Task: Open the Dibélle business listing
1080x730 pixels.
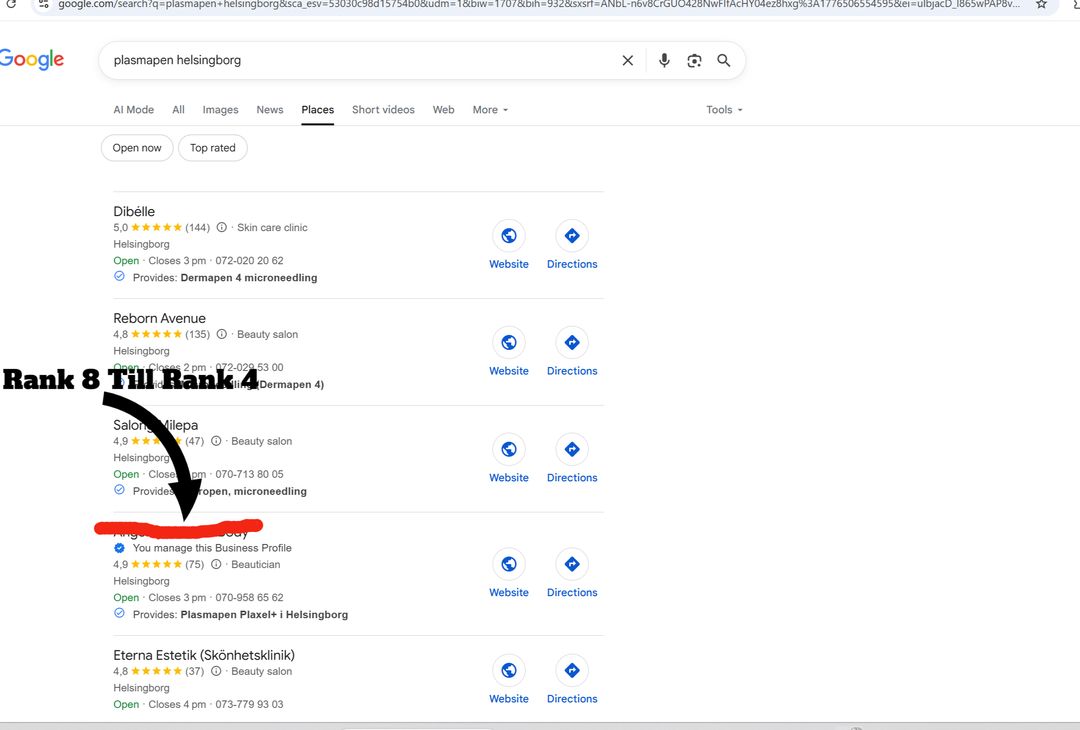Action: pos(134,211)
